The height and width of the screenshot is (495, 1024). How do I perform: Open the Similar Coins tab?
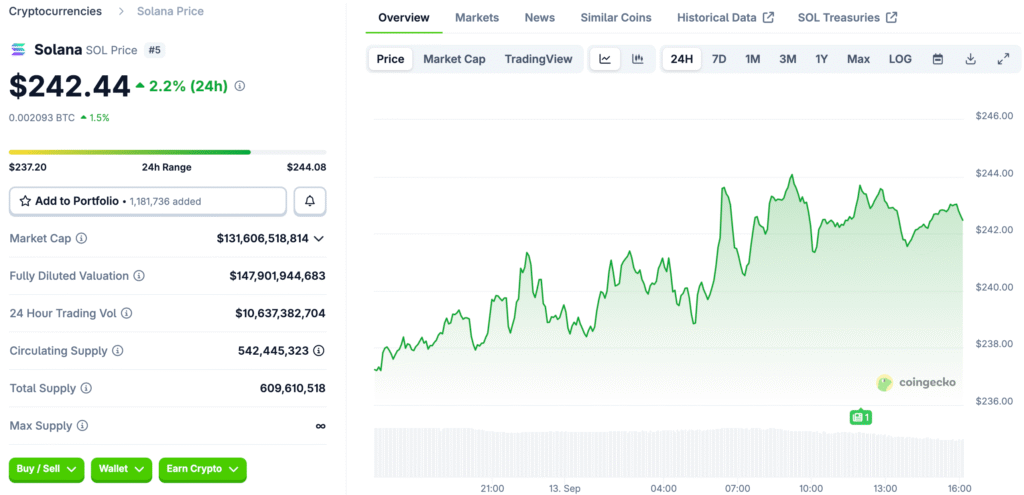[616, 18]
